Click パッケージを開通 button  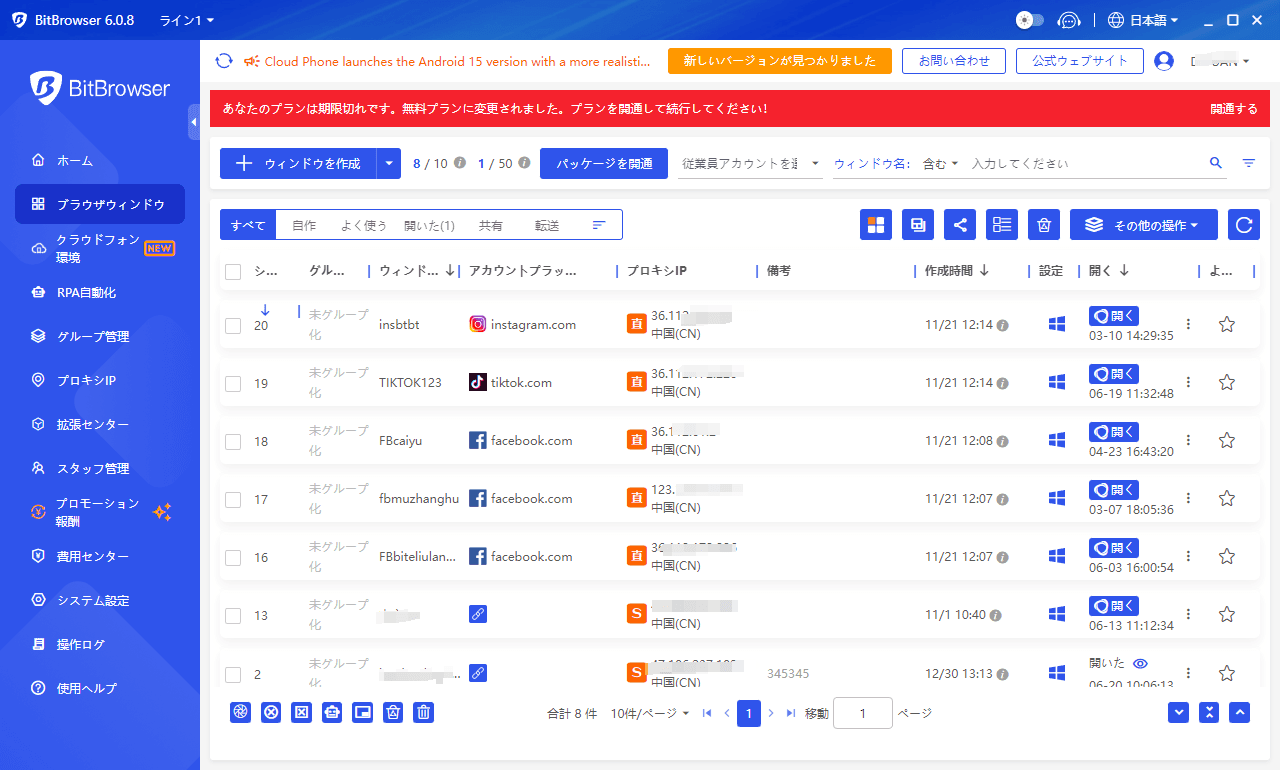(604, 163)
